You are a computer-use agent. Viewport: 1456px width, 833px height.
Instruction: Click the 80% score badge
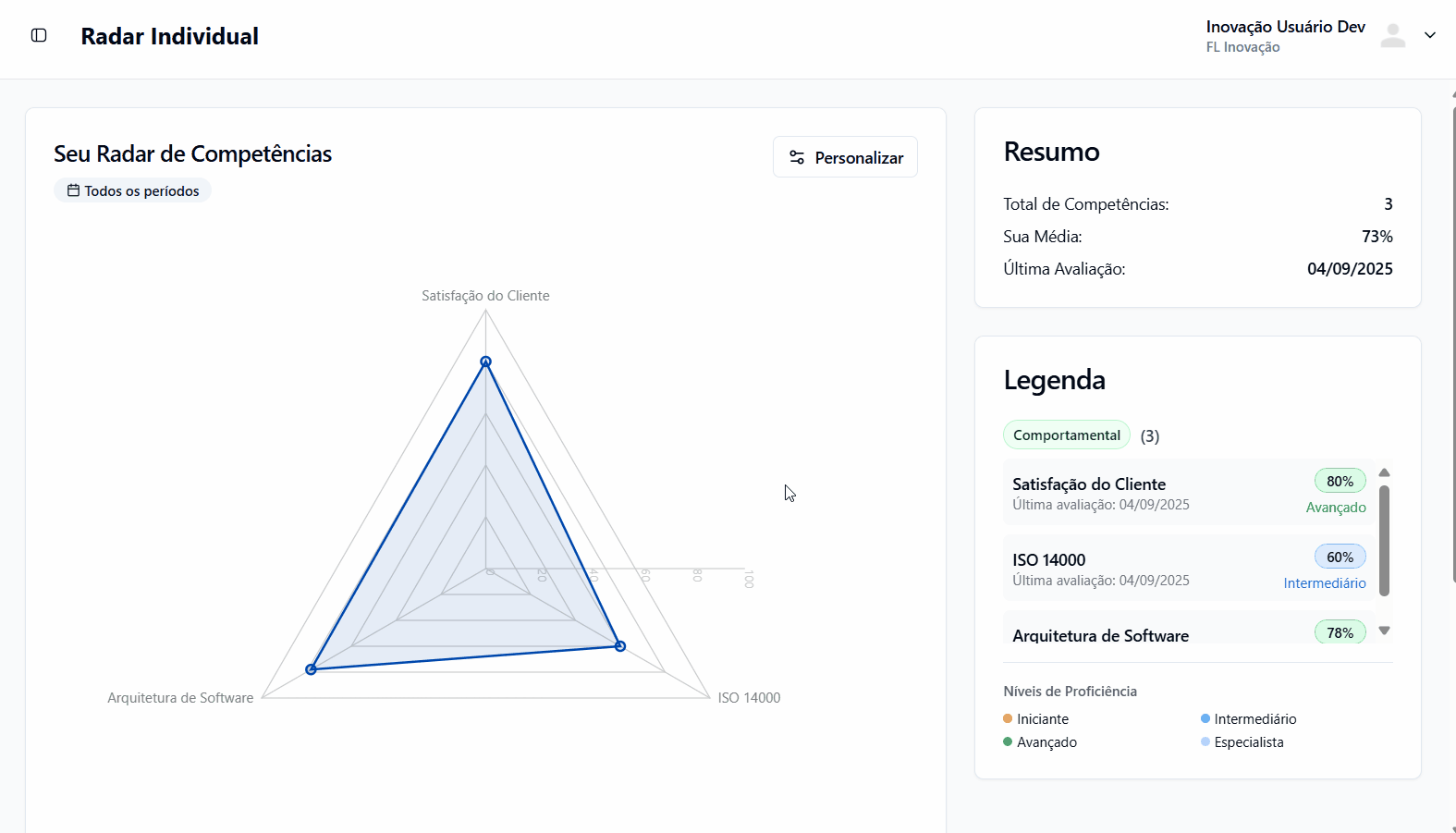(x=1340, y=481)
